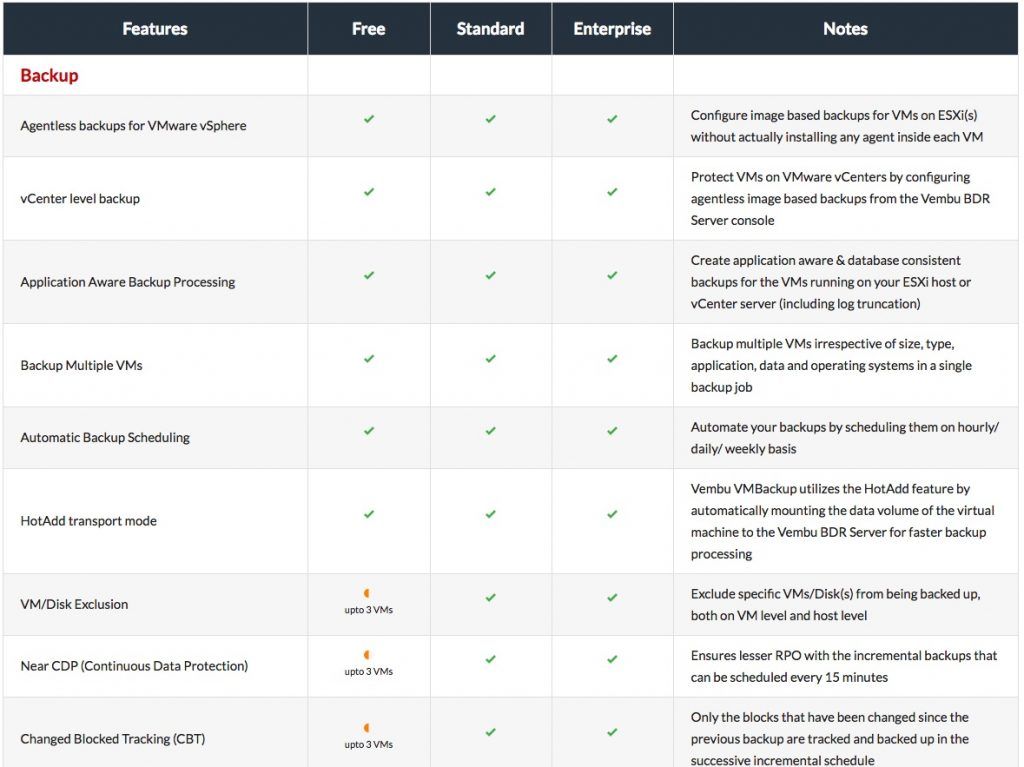Click Standard checkmark for Application Aware Backup Processing
Viewport: 1024px width, 767px height.
(x=490, y=275)
